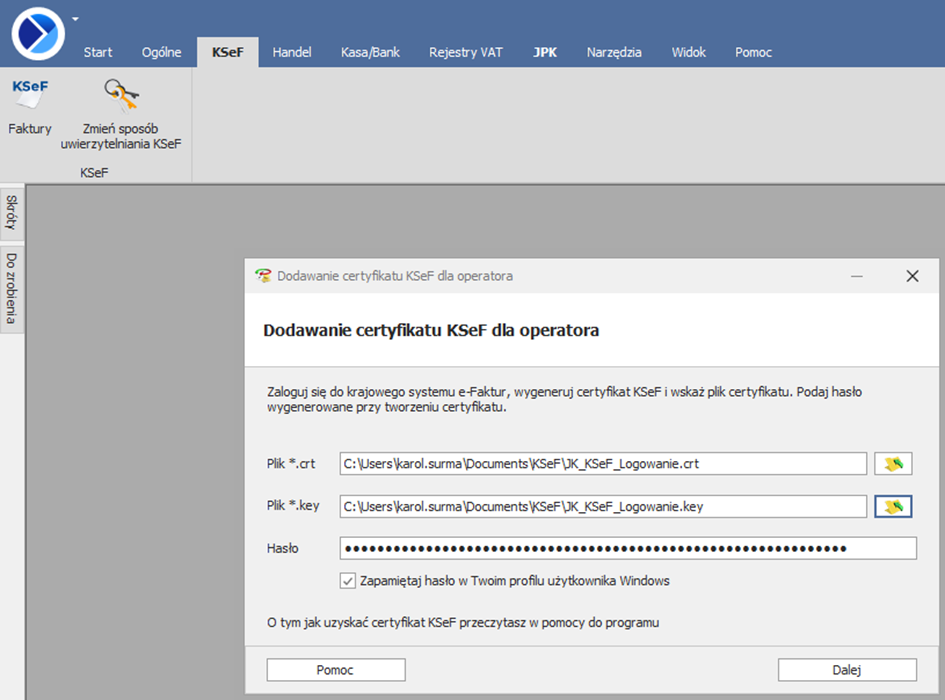Image resolution: width=945 pixels, height=700 pixels.
Task: Open the Handel ribbon tab
Action: click(x=292, y=52)
